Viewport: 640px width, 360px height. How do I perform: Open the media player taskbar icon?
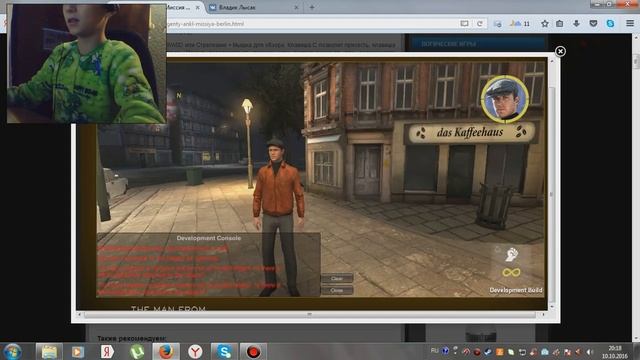click(78, 351)
